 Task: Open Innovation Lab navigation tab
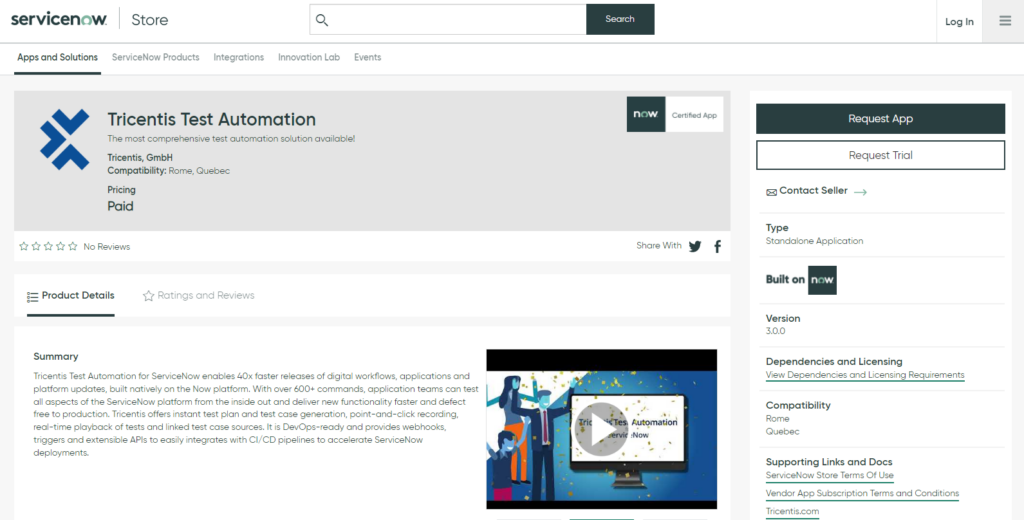pos(309,57)
